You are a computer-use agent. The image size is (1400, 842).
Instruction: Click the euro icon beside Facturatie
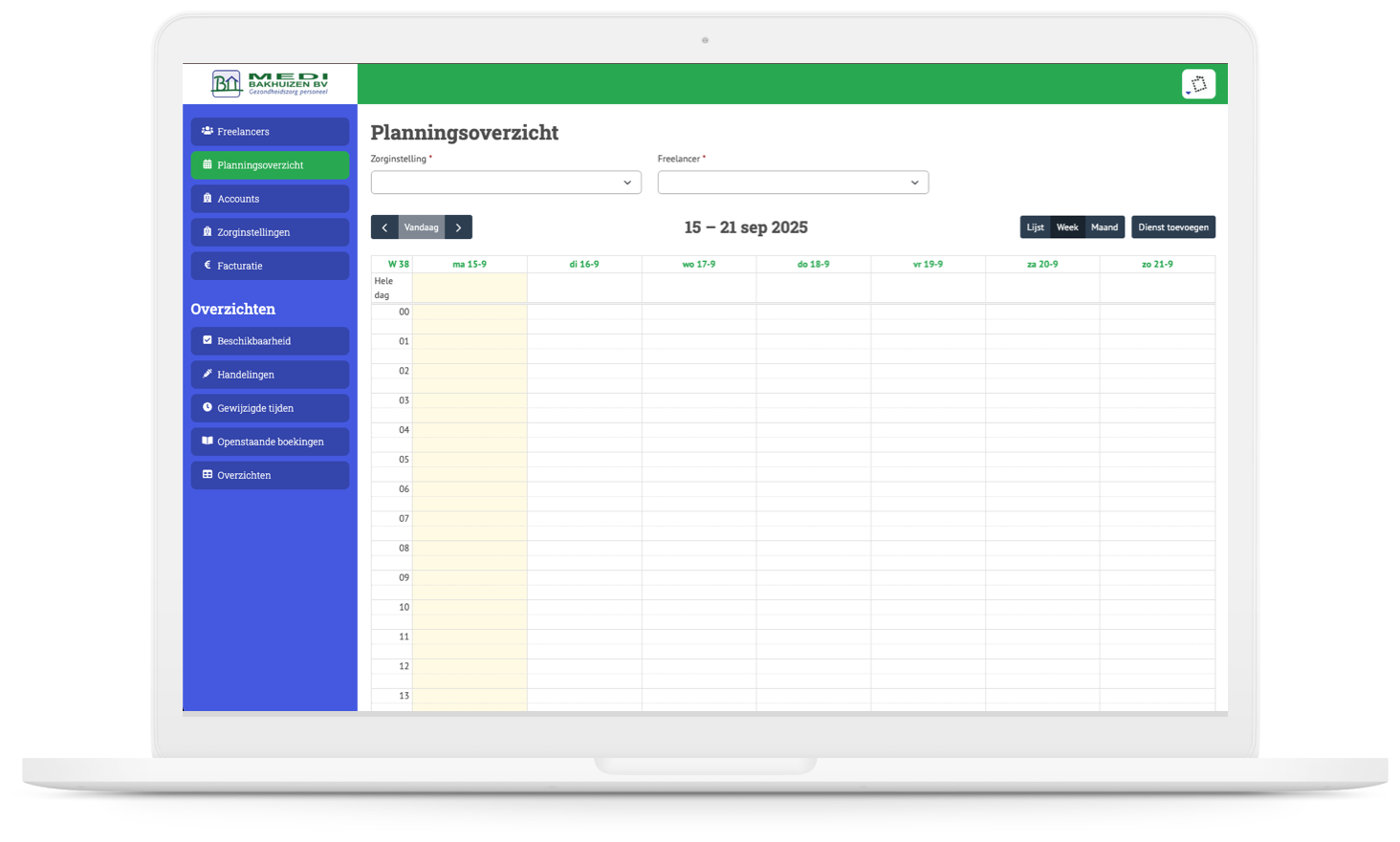pos(208,265)
